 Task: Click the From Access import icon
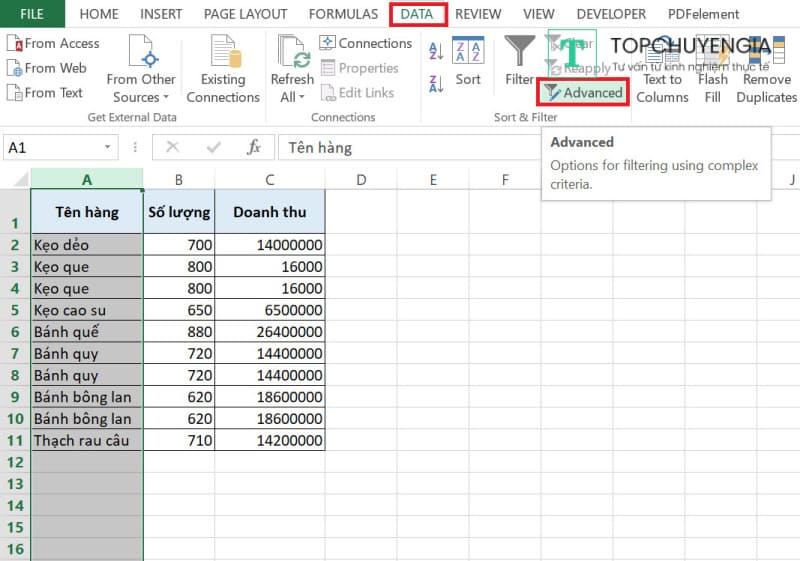click(x=15, y=43)
